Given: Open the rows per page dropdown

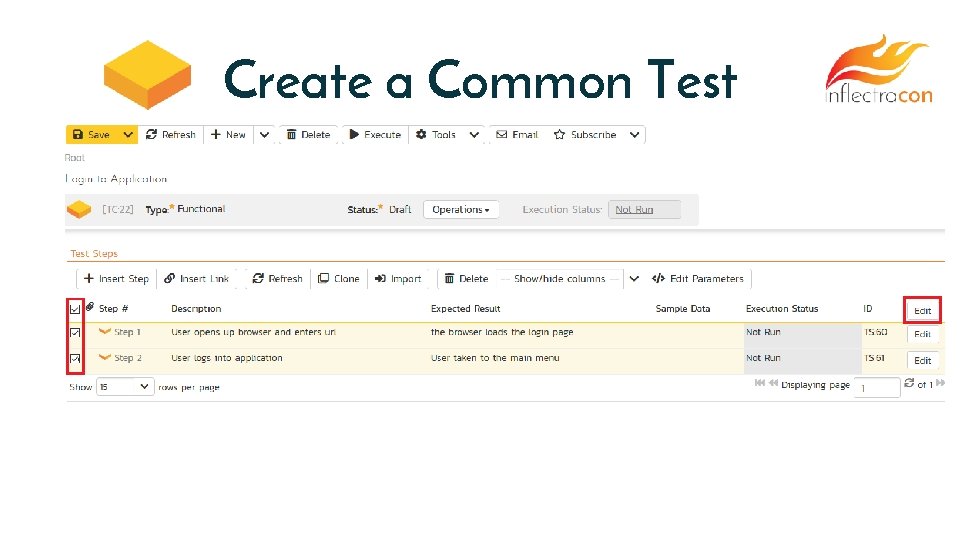Looking at the screenshot, I should coord(125,386).
